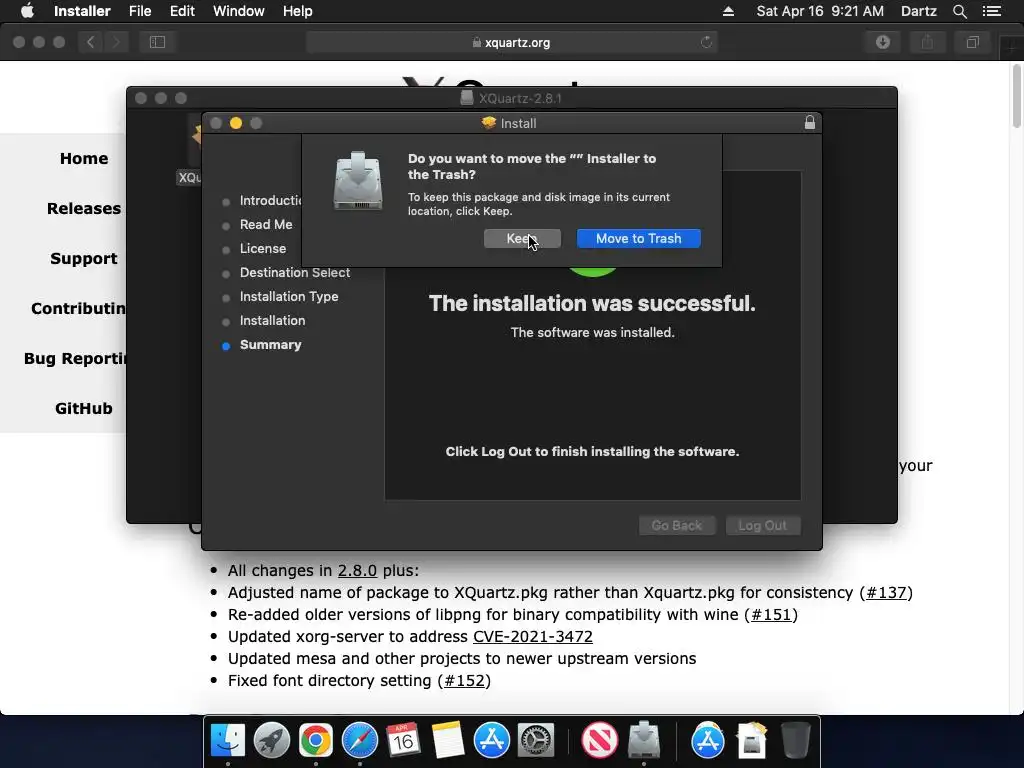Open Finder from the Dock
1024x768 pixels.
(227, 741)
